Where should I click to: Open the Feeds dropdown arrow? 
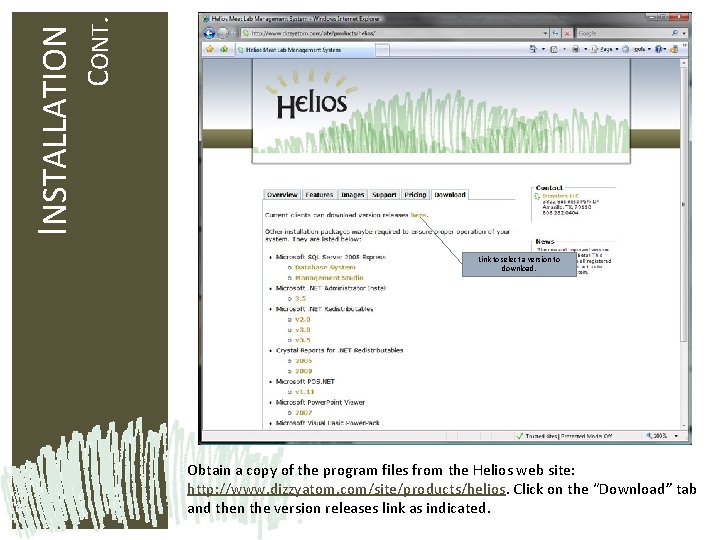tap(564, 49)
